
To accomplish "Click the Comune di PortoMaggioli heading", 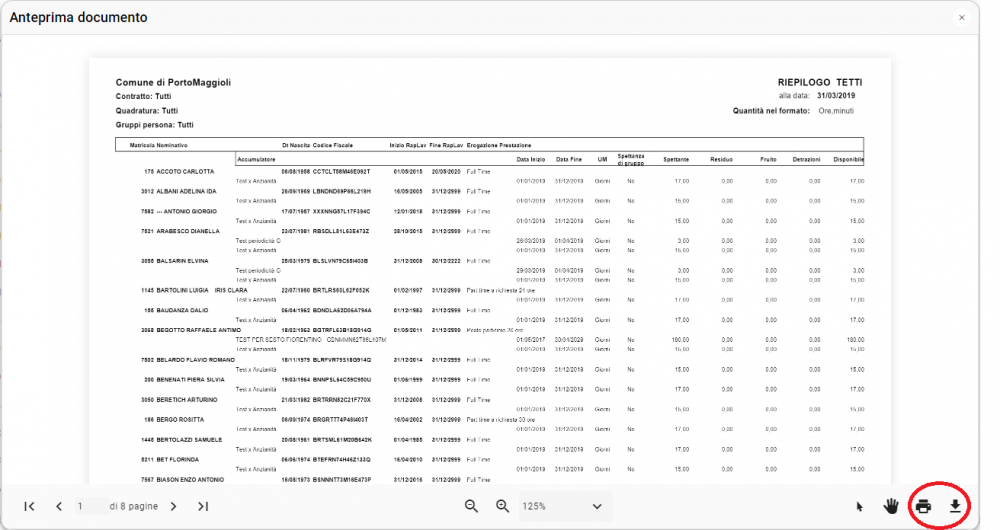I will (173, 82).
